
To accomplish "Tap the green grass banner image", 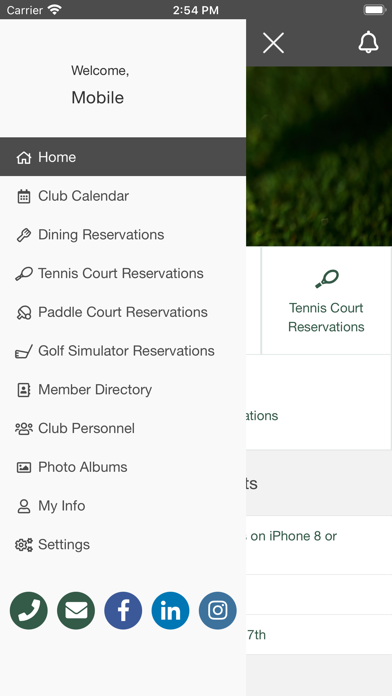I will (319, 156).
